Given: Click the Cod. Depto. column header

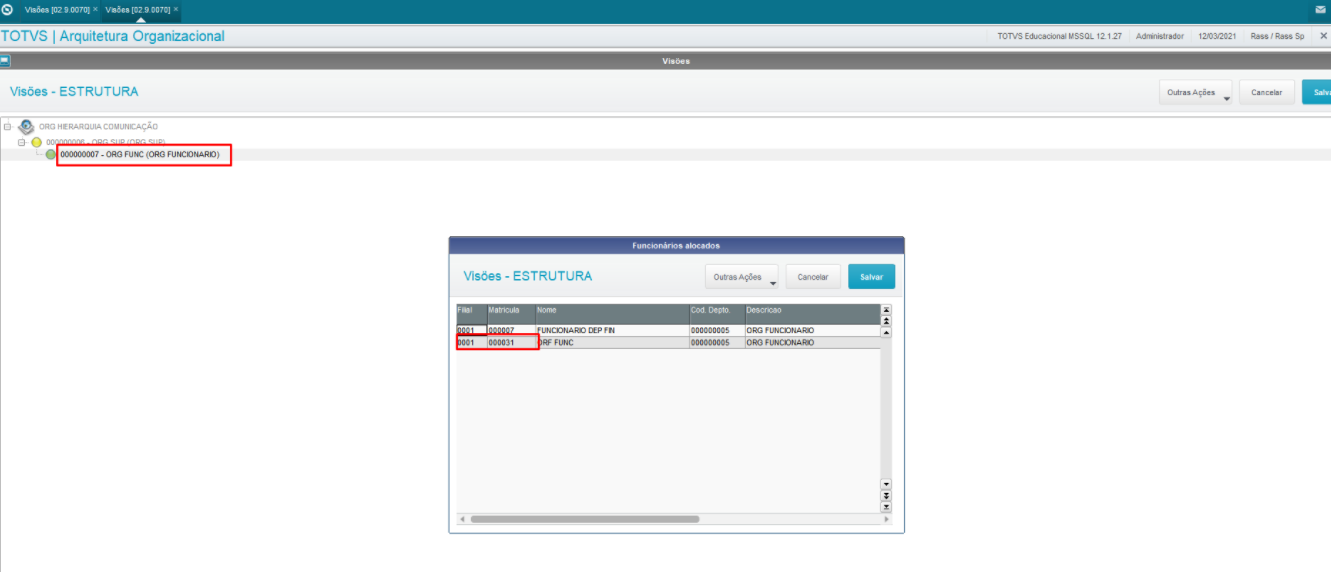Looking at the screenshot, I should click(717, 314).
